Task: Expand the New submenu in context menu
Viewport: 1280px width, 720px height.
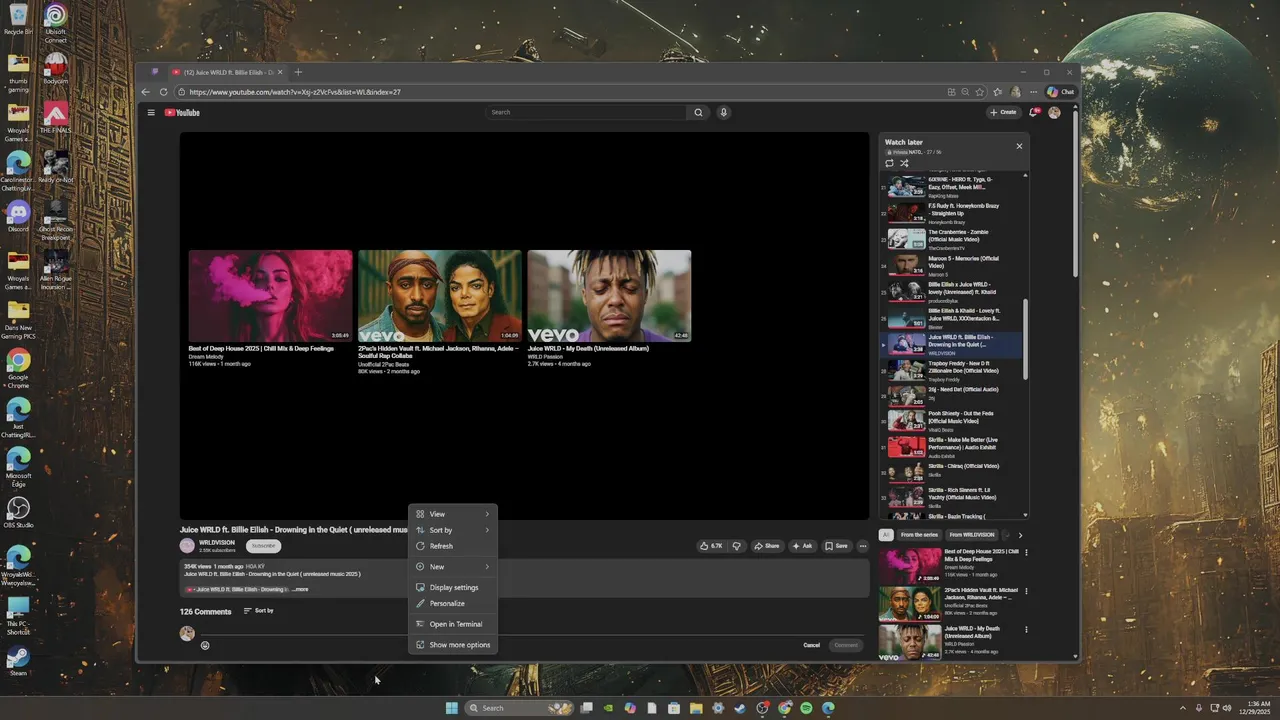Action: coord(453,567)
